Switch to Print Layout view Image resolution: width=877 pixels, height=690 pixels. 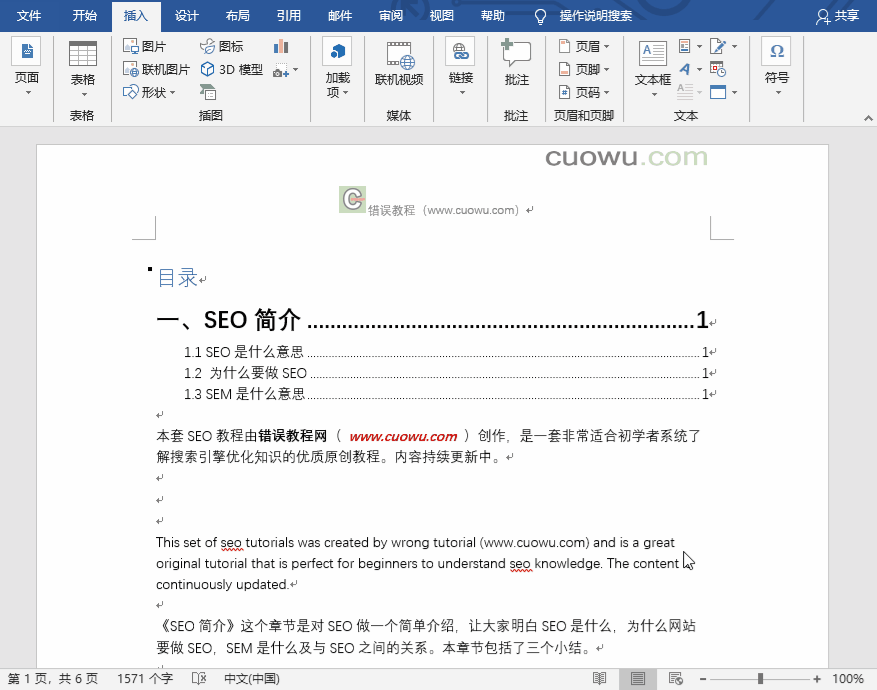(638, 679)
